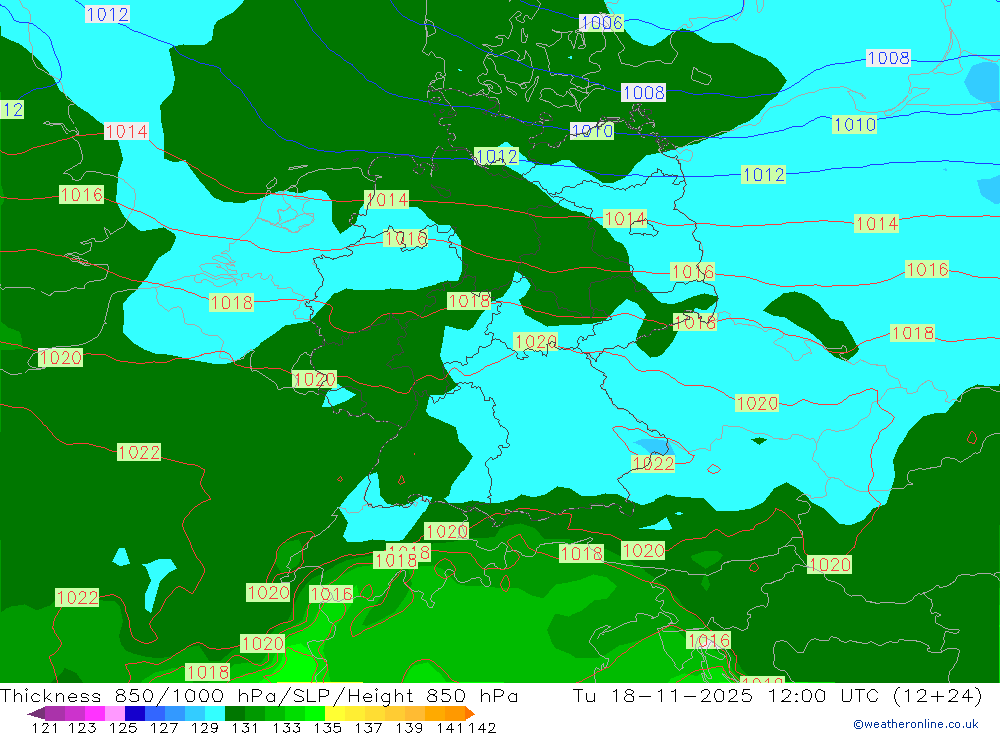Click the legend value 131
The height and width of the screenshot is (733, 1000).
click(x=245, y=727)
